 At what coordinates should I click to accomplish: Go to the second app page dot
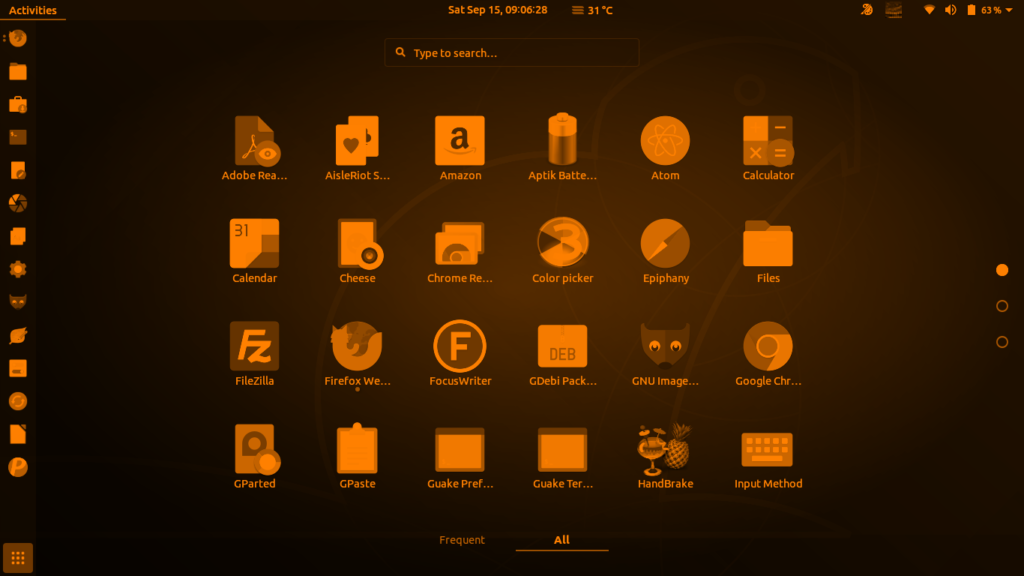point(1002,306)
